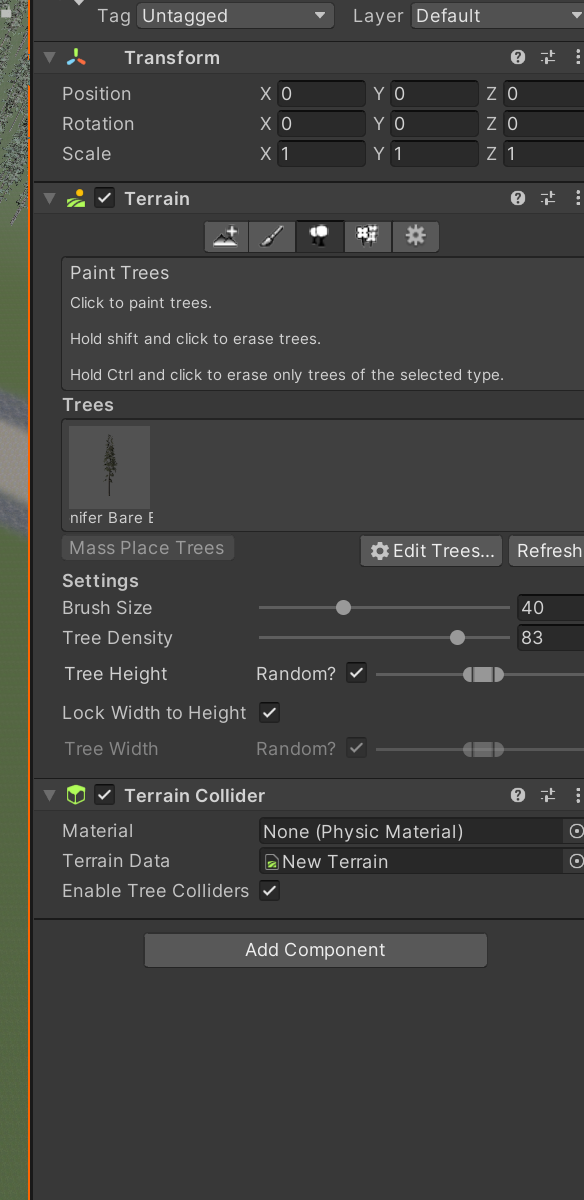Select the Paint Details tool
The width and height of the screenshot is (584, 1200).
368,236
